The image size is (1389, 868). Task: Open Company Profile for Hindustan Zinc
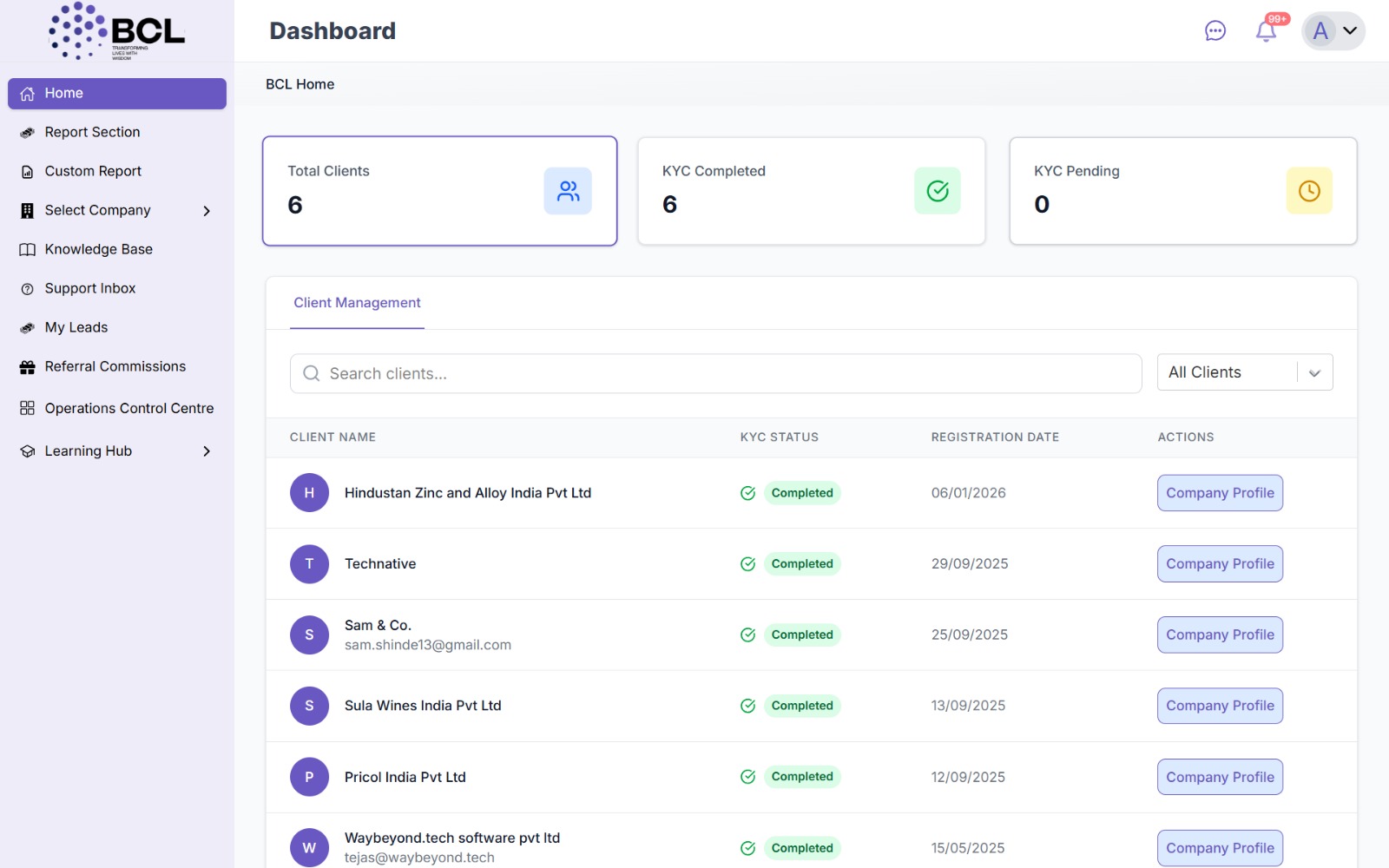pyautogui.click(x=1220, y=493)
